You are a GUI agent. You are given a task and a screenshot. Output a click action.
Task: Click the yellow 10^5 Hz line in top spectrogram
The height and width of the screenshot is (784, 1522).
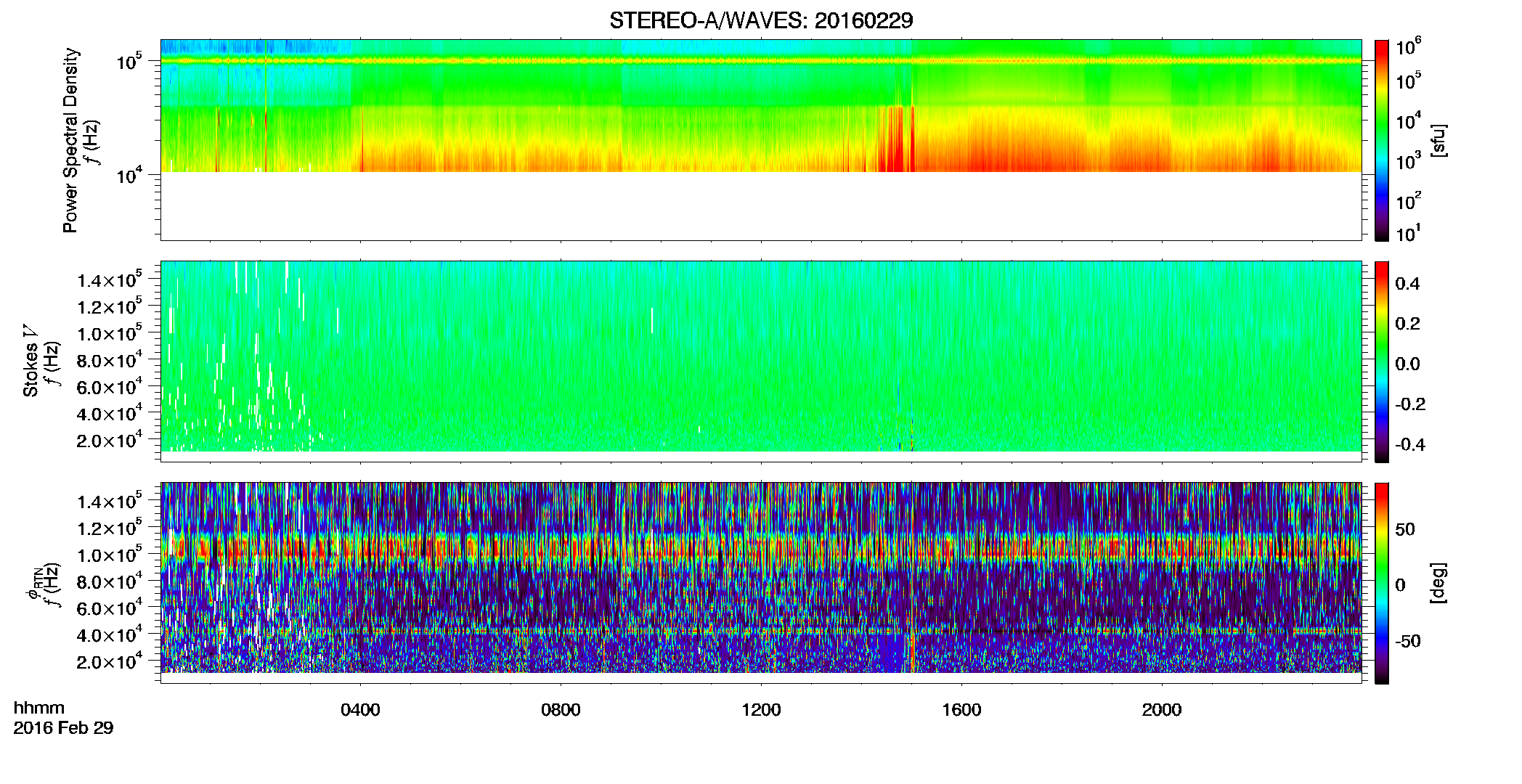click(761, 61)
